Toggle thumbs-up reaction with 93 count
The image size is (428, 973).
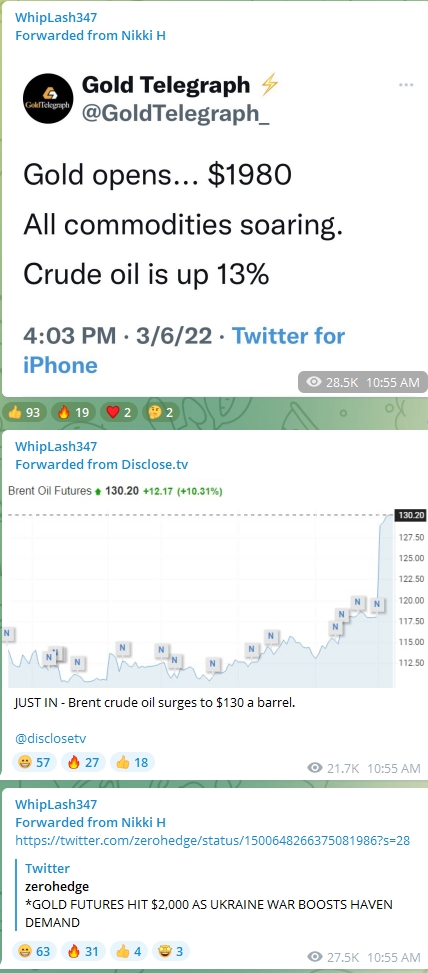(24, 412)
